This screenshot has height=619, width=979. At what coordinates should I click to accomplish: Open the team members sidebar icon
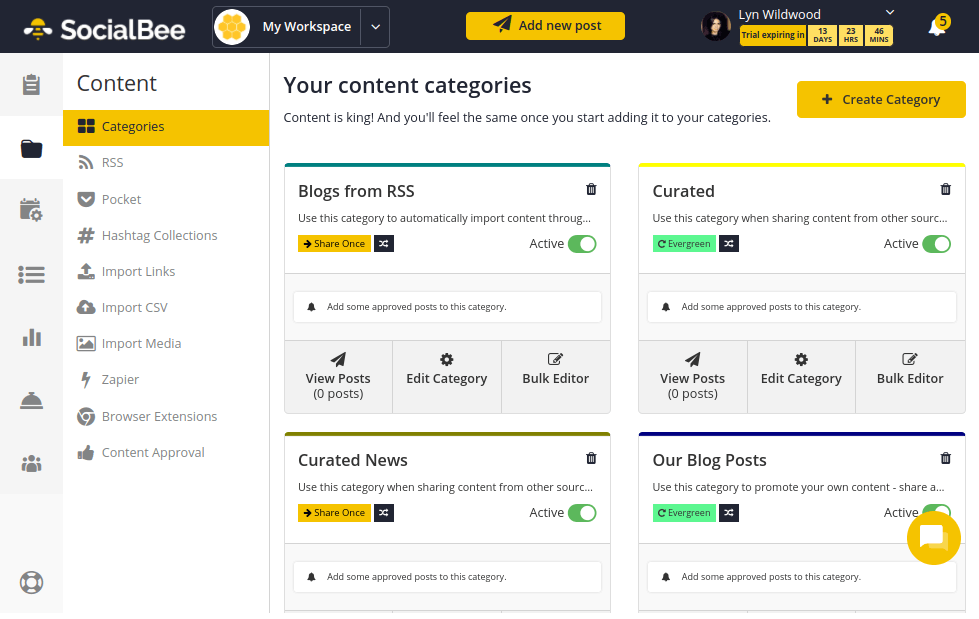tap(31, 463)
